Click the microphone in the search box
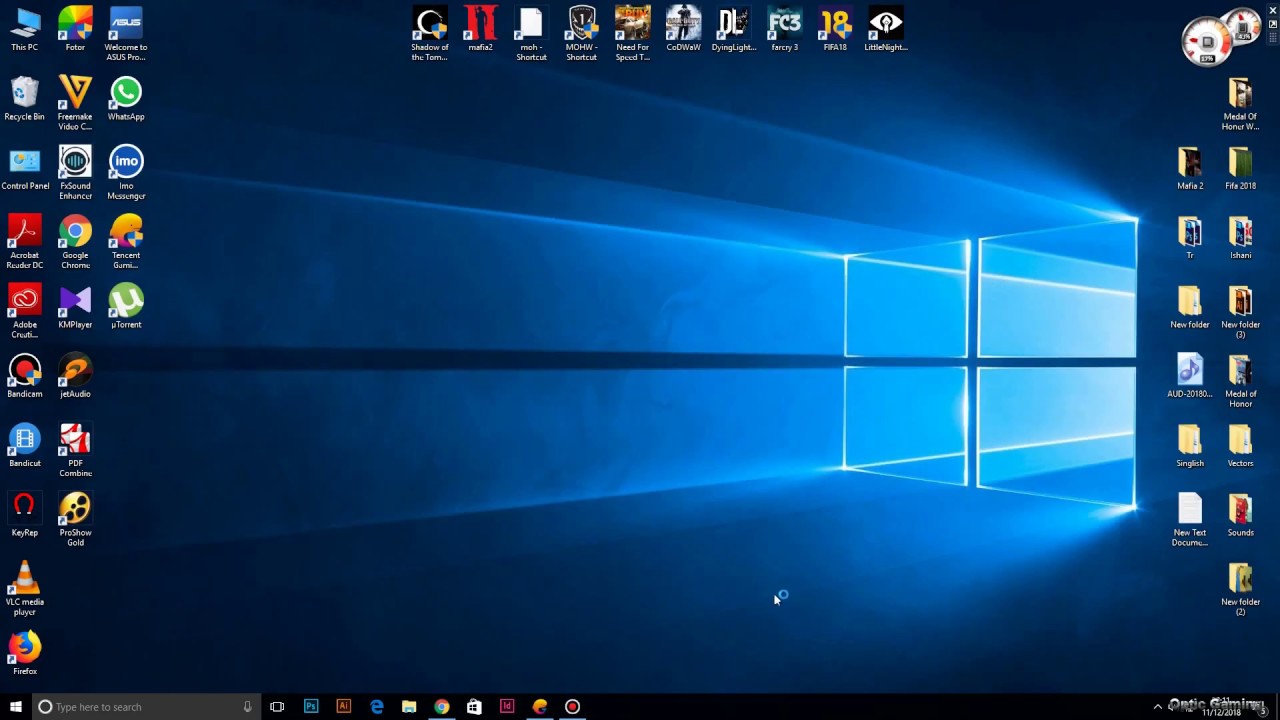The width and height of the screenshot is (1280, 720). [247, 706]
